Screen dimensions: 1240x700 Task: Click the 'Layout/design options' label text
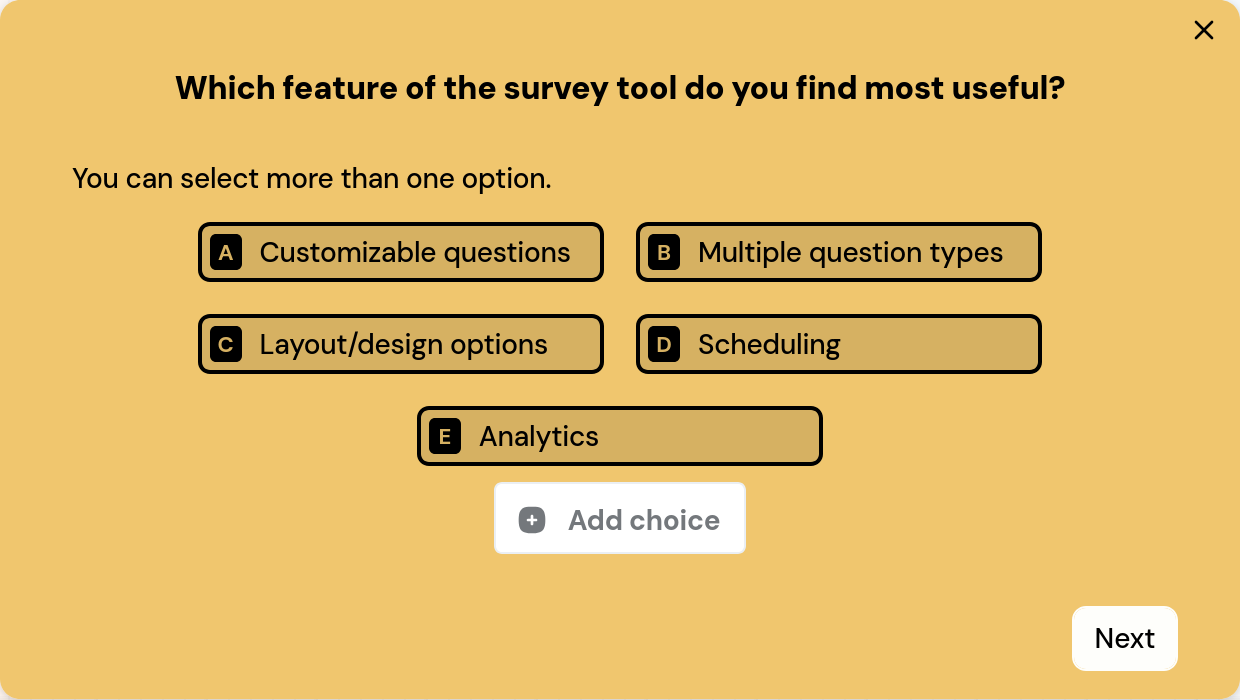(x=404, y=345)
